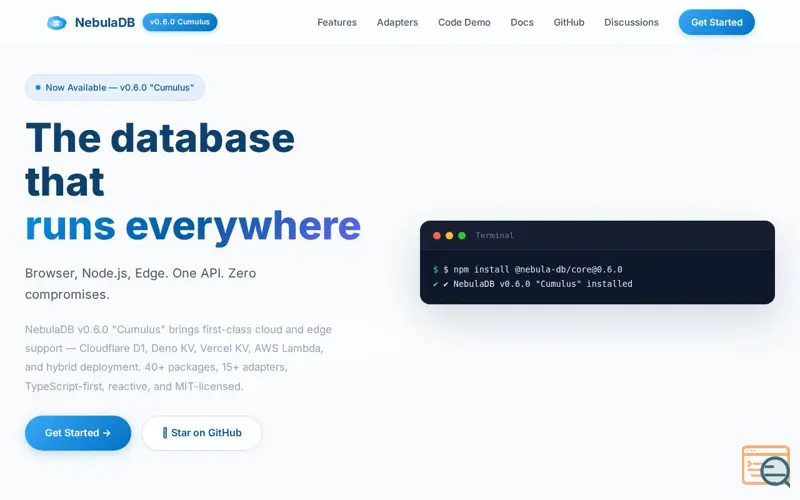Click the v0.6.0 Cumulus version badge

tap(180, 22)
